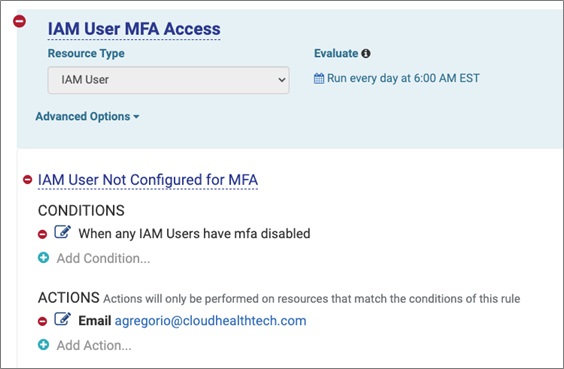Rename the IAM User MFA Access title

[134, 29]
